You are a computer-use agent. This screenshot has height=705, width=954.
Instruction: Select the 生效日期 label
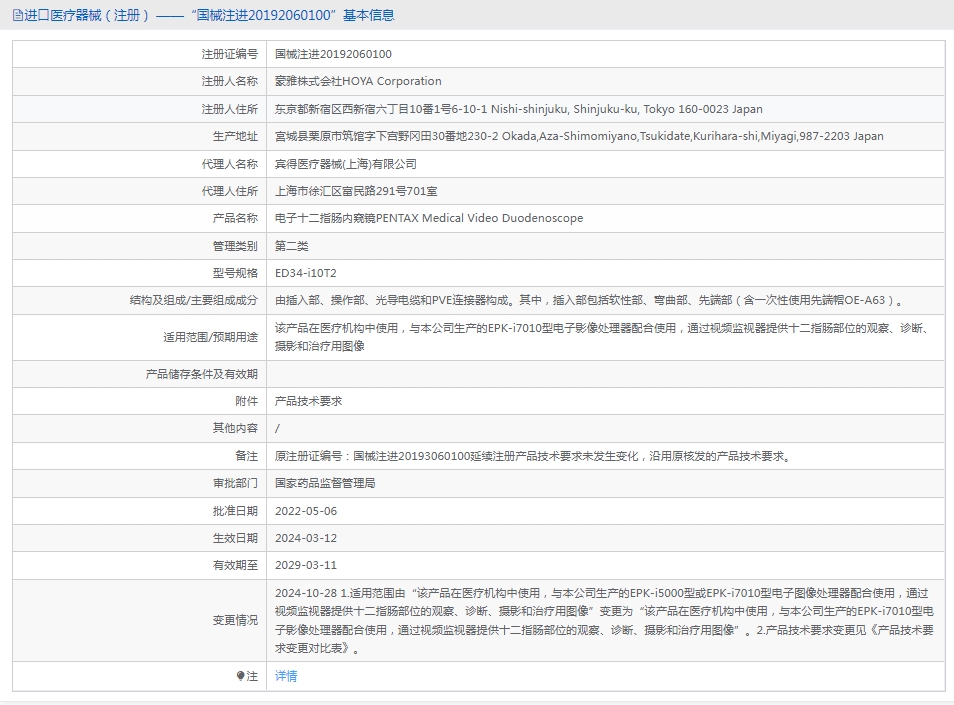pyautogui.click(x=235, y=538)
